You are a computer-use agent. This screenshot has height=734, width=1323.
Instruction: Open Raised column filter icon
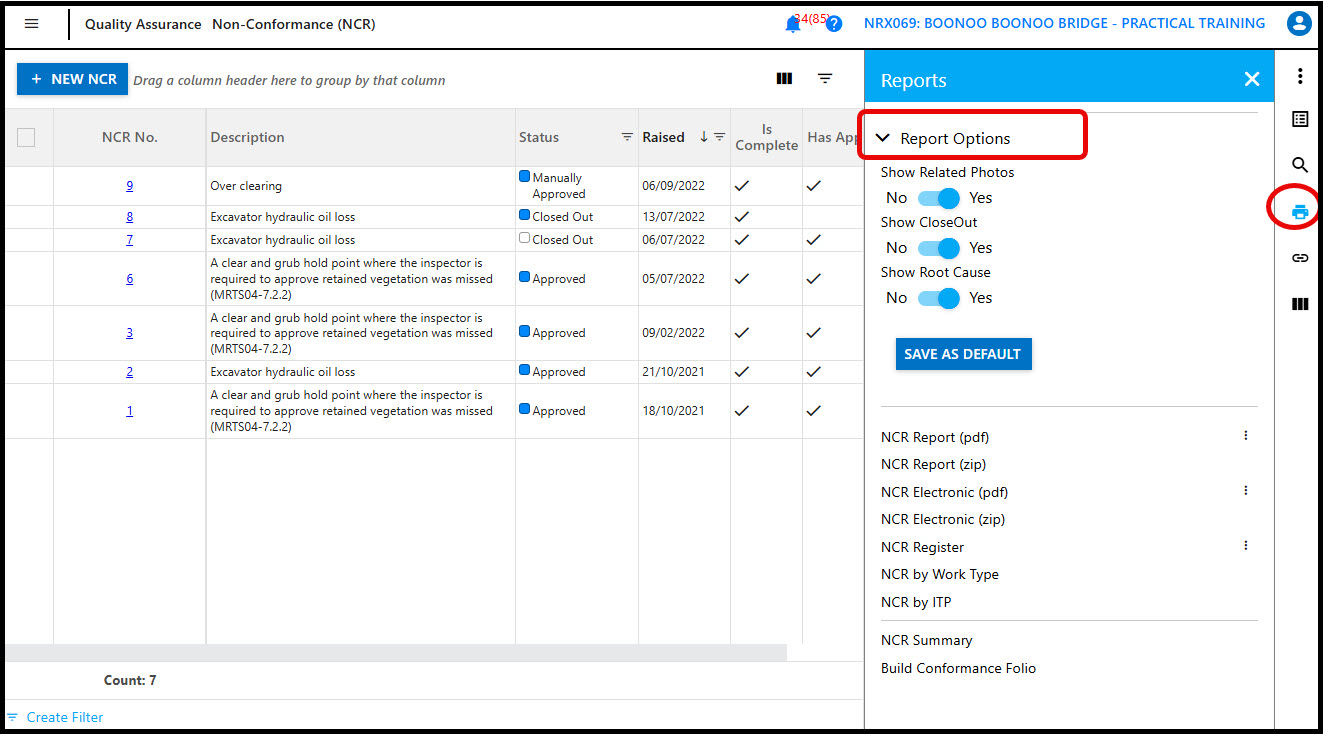pos(719,137)
